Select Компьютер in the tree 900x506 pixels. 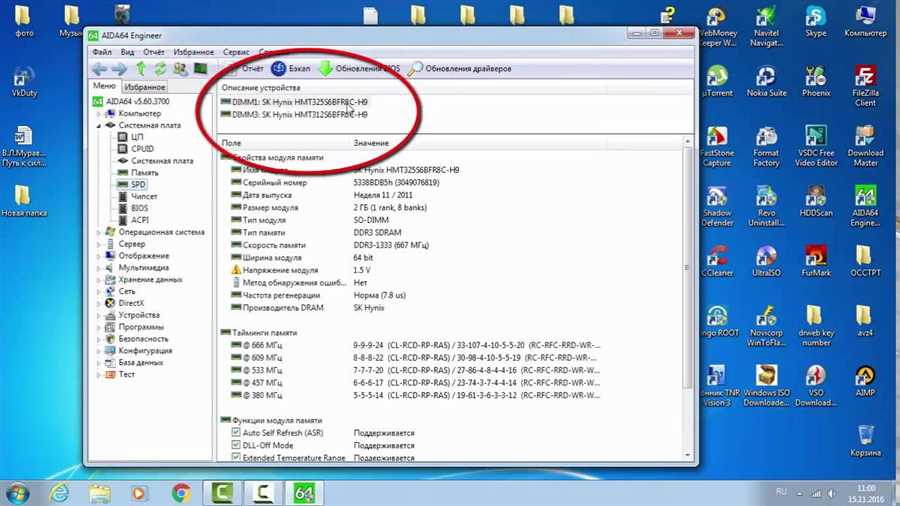[139, 114]
